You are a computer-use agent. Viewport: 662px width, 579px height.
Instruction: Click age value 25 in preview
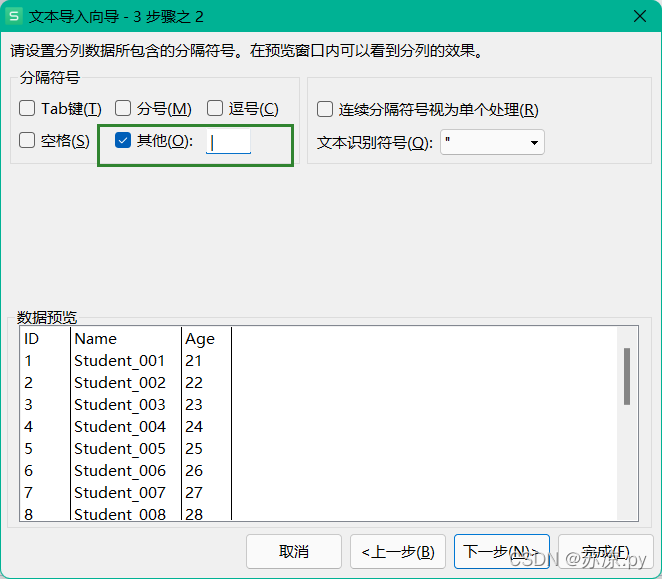tap(194, 449)
